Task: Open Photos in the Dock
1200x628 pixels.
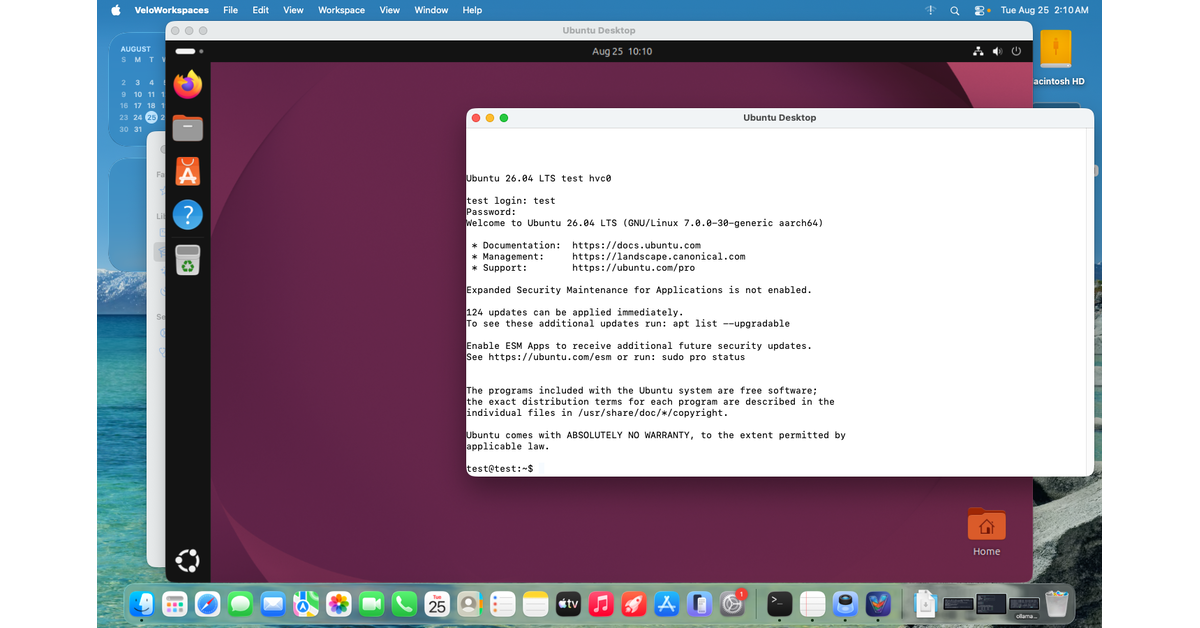Action: [339, 603]
